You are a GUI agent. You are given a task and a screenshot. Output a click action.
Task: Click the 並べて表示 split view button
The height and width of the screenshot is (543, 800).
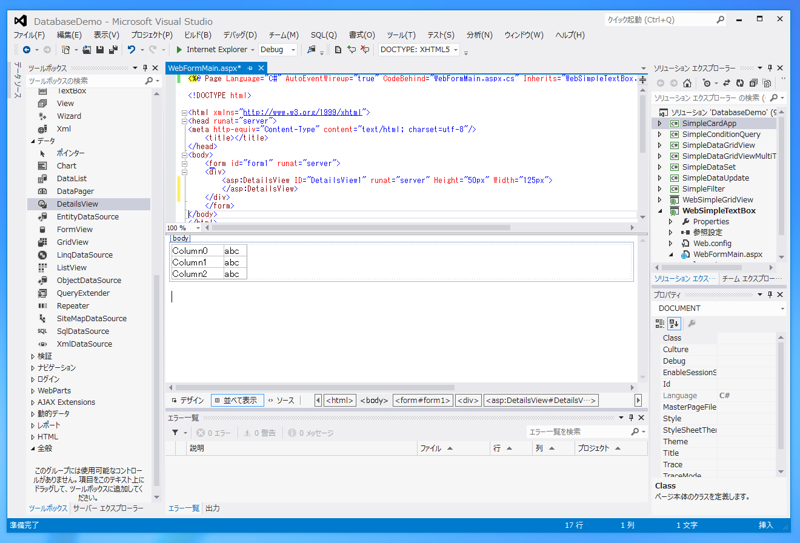pyautogui.click(x=237, y=401)
